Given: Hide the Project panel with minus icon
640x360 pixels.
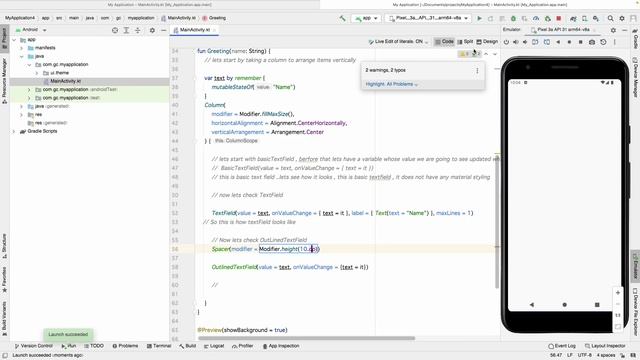Looking at the screenshot, I should [x=163, y=30].
